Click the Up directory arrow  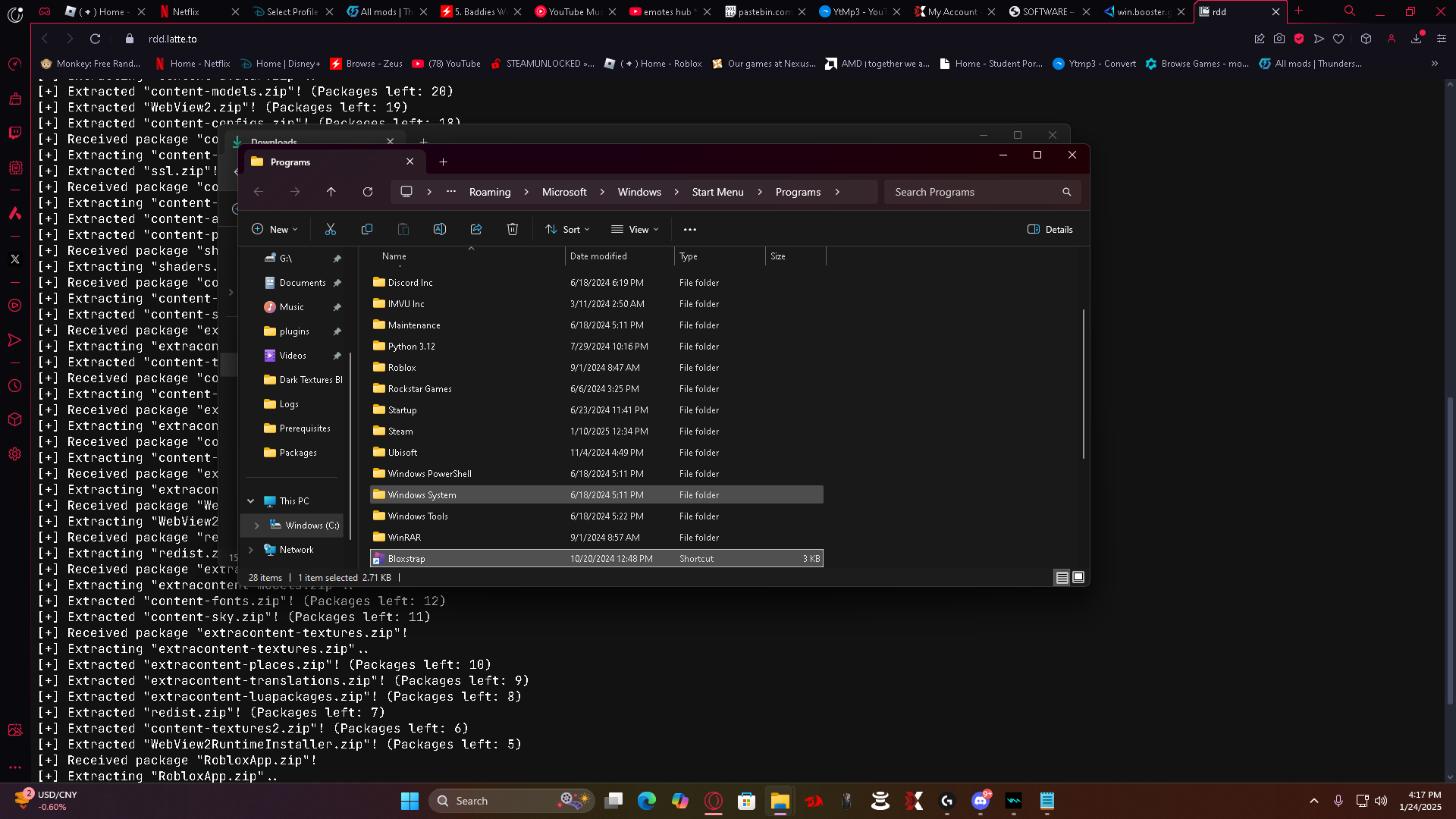click(x=331, y=192)
